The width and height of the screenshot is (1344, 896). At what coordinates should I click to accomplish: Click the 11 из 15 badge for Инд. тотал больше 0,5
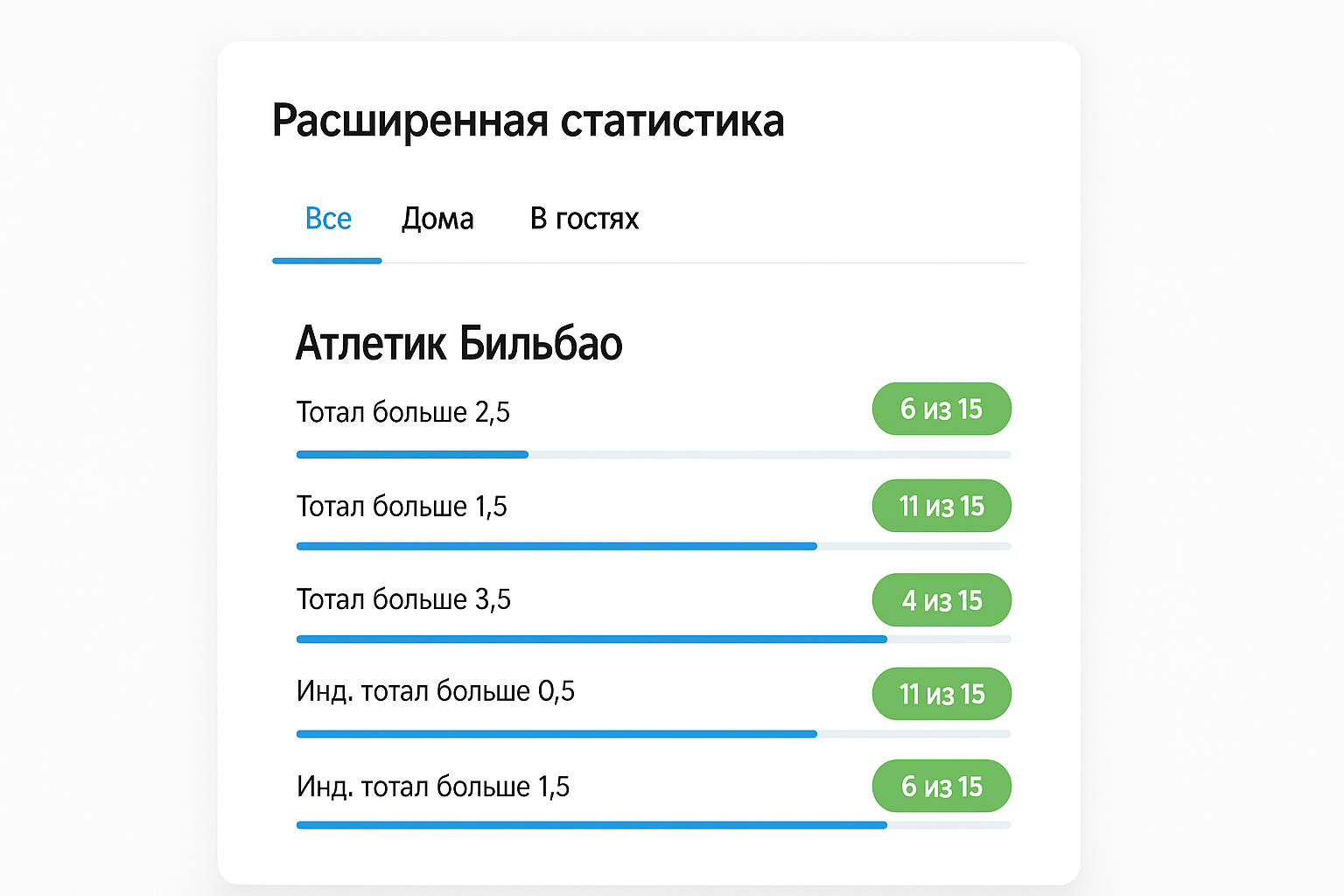tap(941, 694)
